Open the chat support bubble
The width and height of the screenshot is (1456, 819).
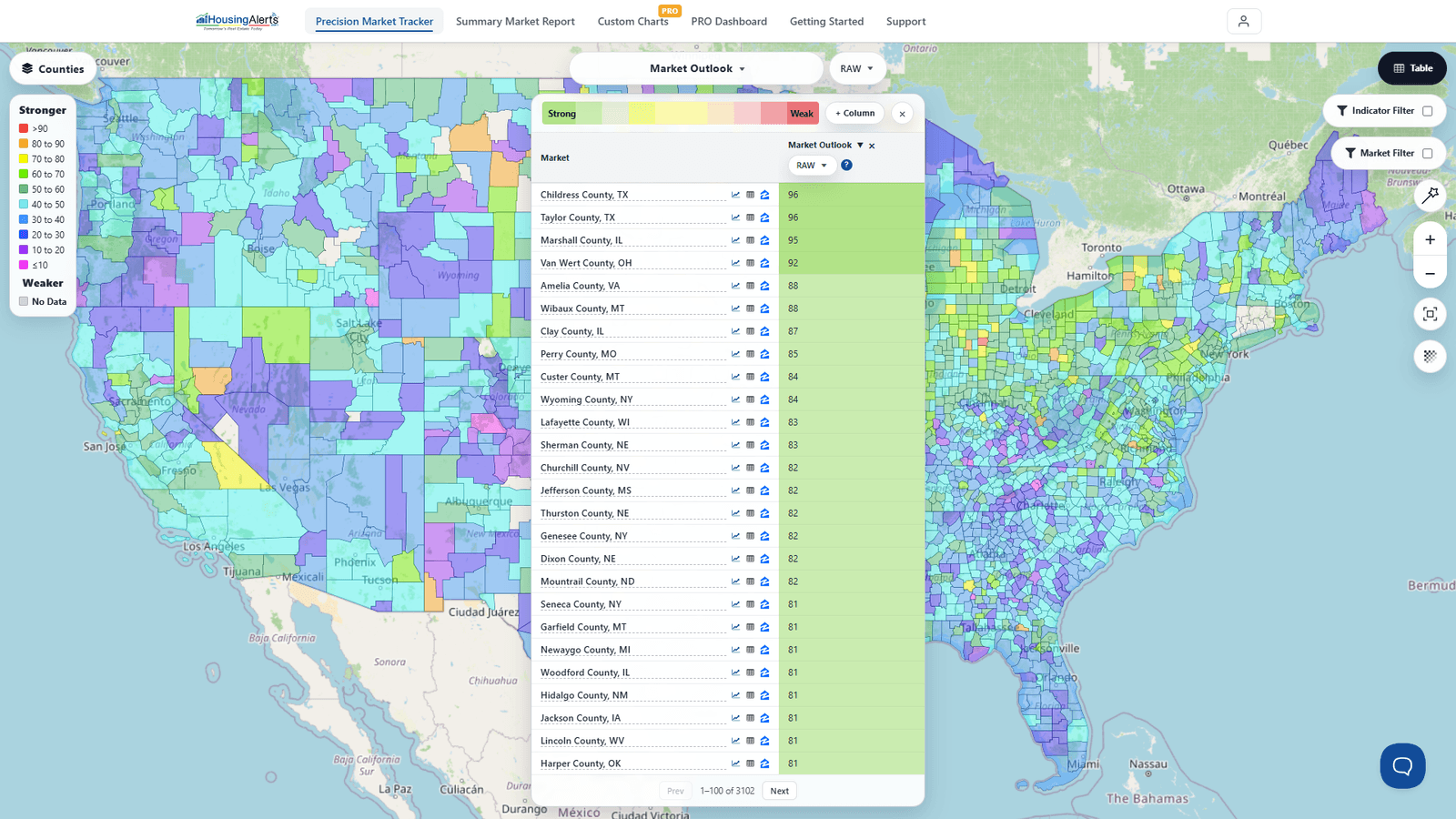[x=1402, y=766]
